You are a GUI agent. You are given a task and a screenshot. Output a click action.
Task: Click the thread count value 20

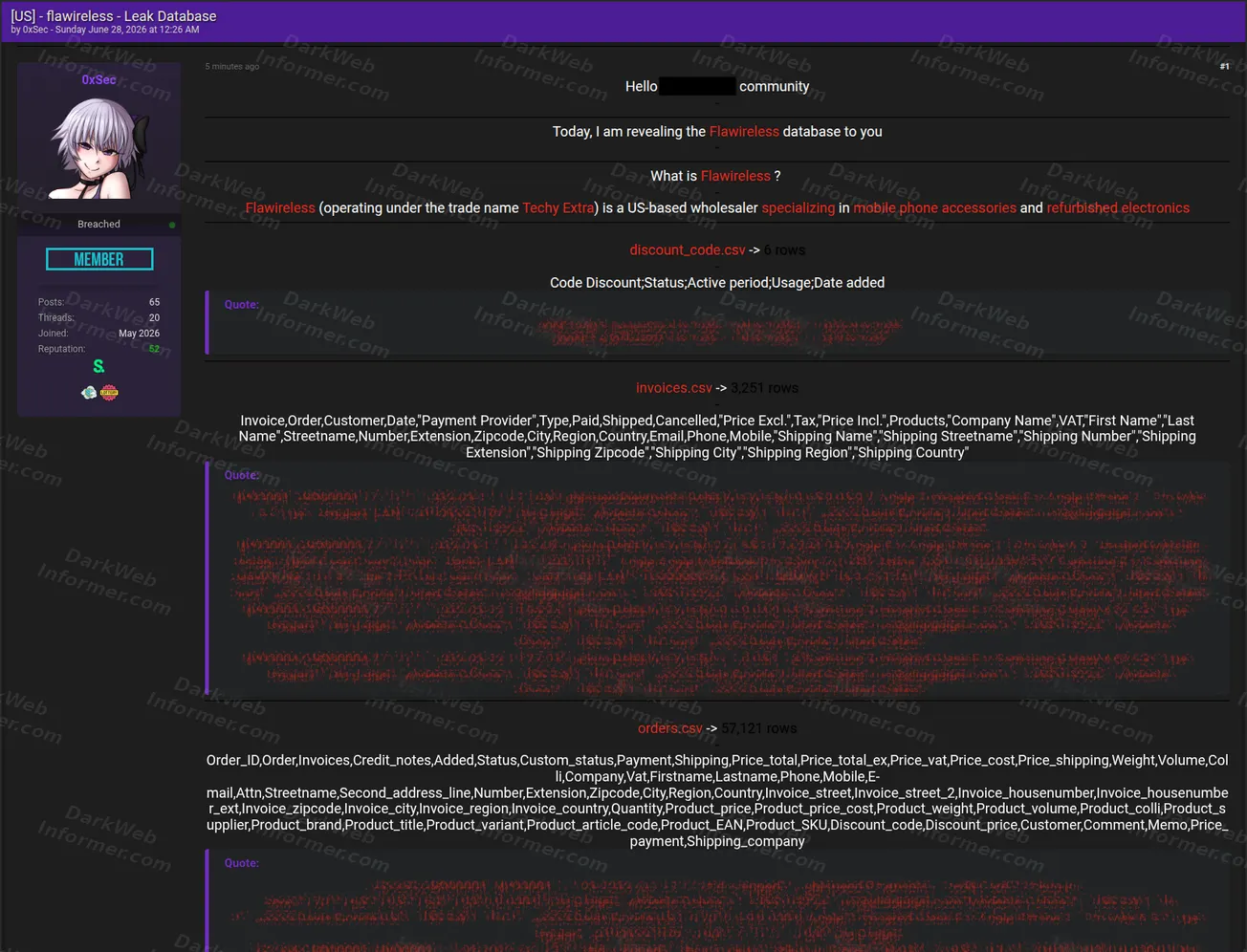point(154,317)
